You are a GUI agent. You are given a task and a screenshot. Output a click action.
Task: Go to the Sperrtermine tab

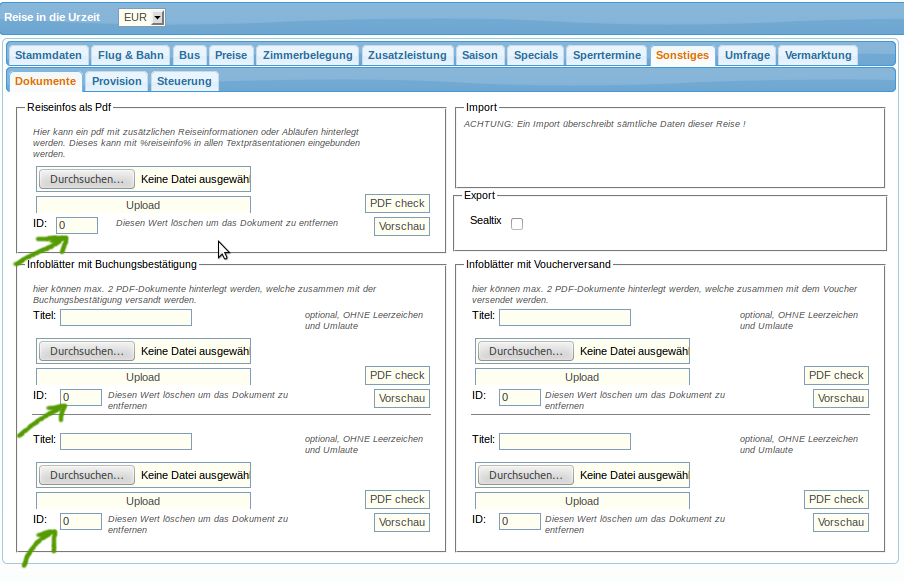tap(607, 55)
